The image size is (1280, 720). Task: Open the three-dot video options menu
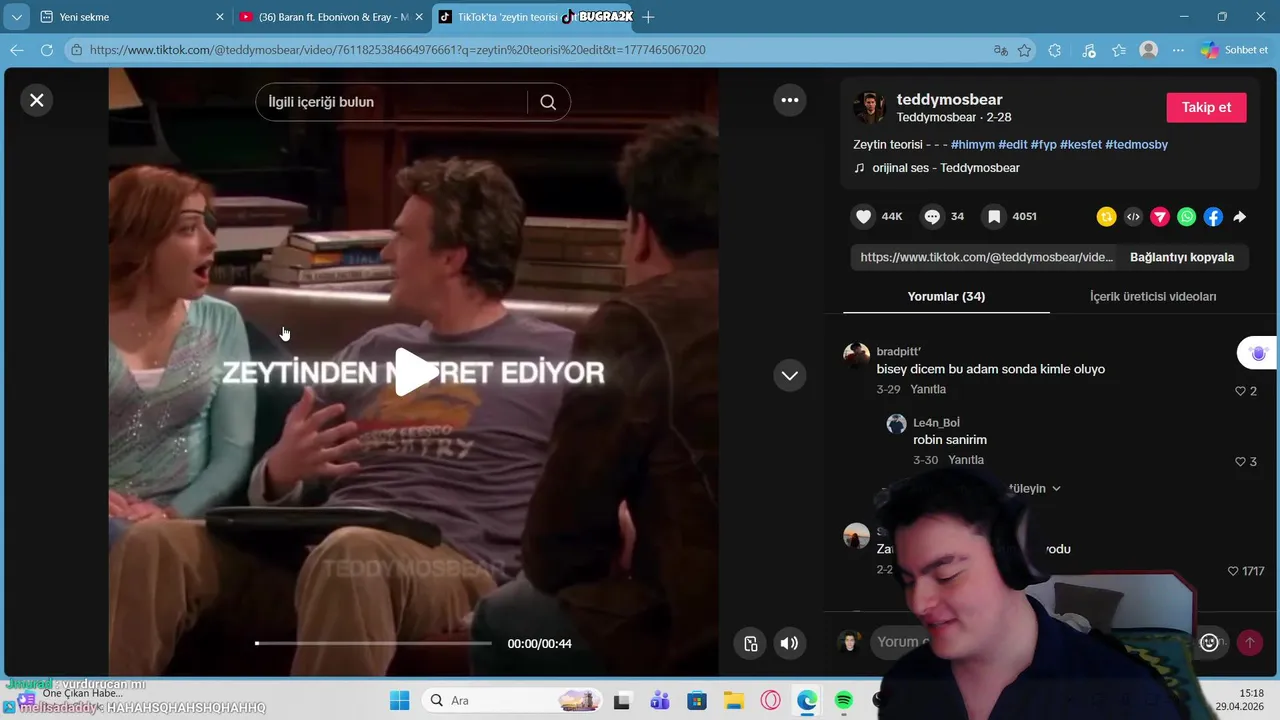click(790, 100)
